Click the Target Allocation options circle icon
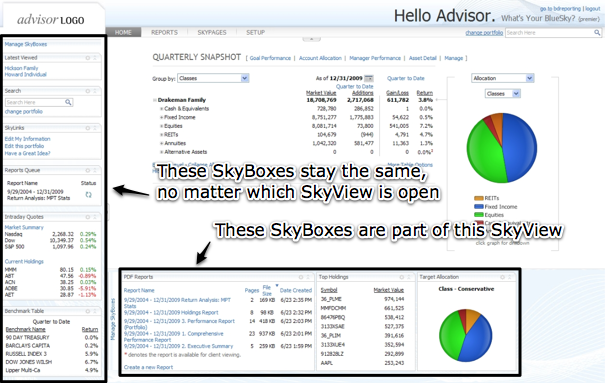Viewport: 605px width, 383px height. coord(502,277)
